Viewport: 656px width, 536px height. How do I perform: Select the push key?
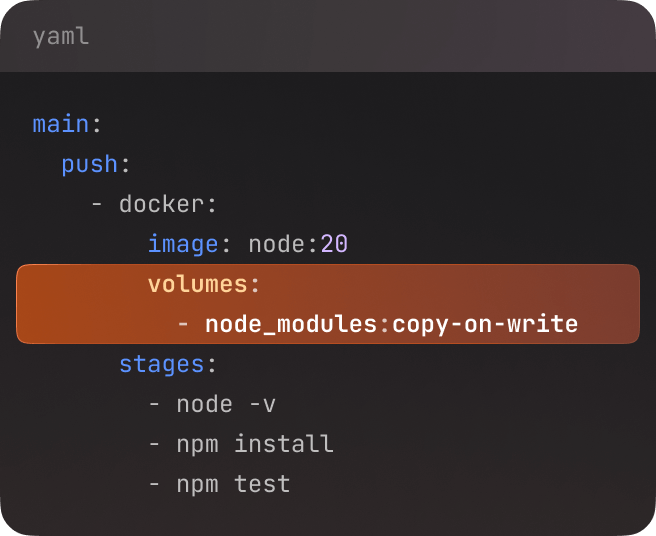pos(90,164)
